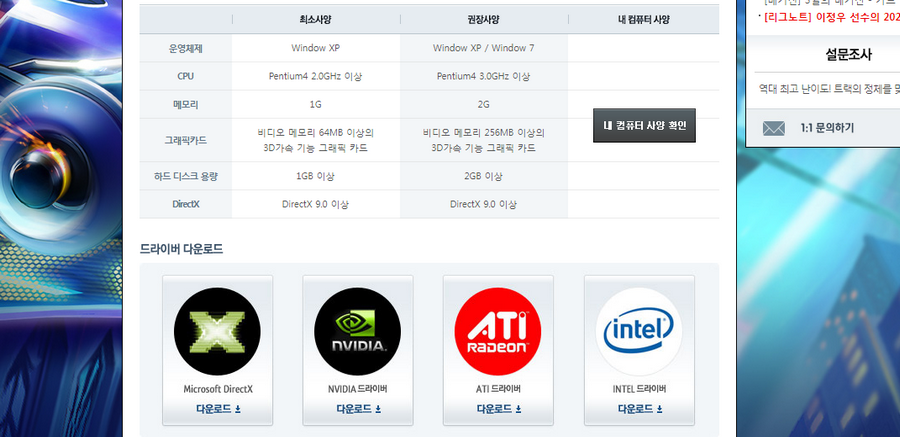Click the 2GB 이상 disk cell

click(483, 176)
